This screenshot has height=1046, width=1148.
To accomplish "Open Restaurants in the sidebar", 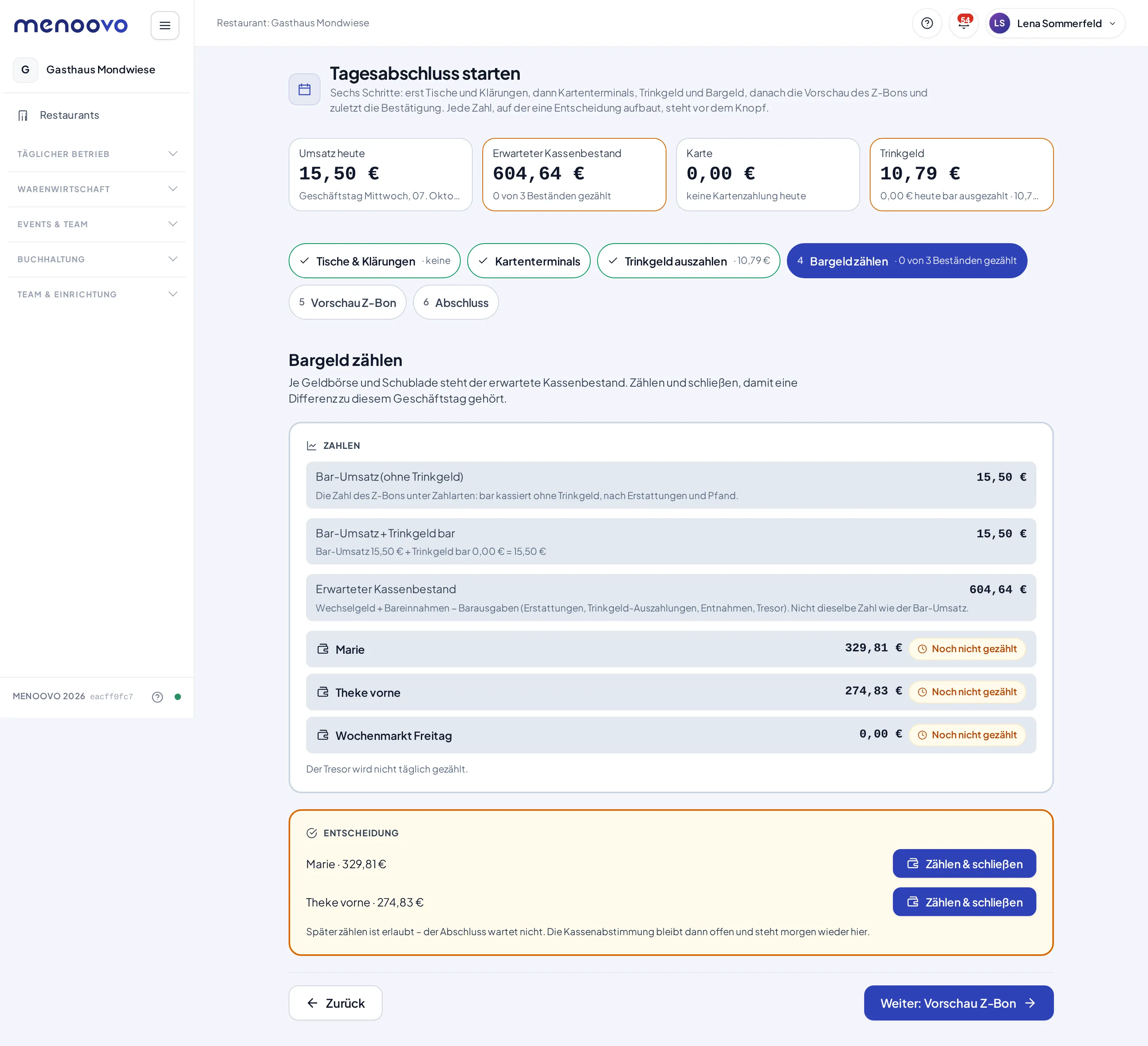I will 97,116.
